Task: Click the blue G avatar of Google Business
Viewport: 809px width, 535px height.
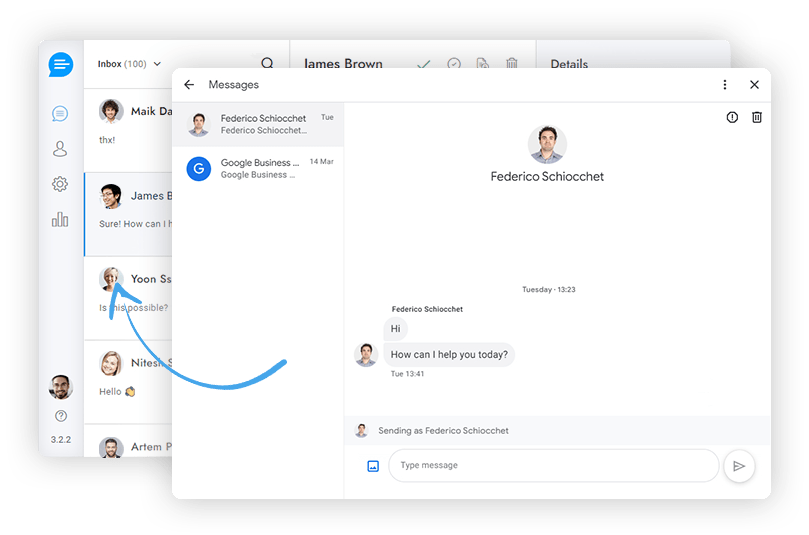Action: [199, 169]
